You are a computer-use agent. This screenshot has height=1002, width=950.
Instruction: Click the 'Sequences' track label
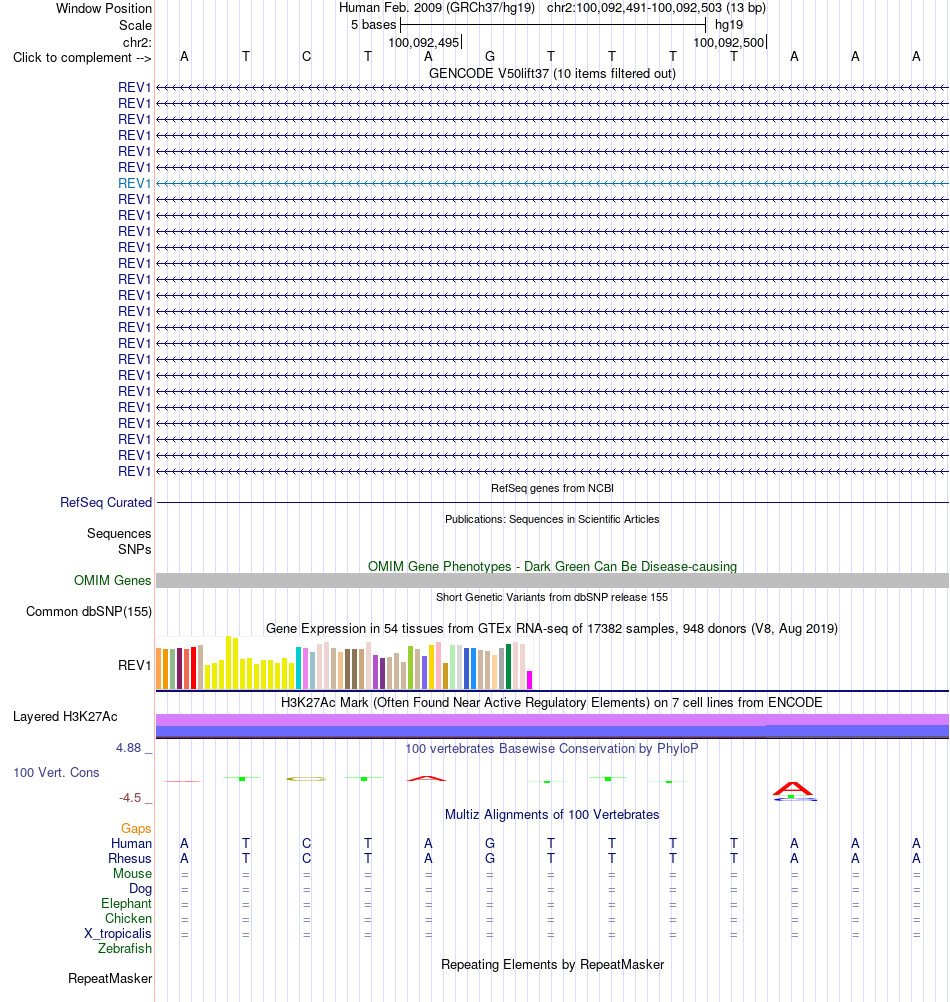point(119,533)
